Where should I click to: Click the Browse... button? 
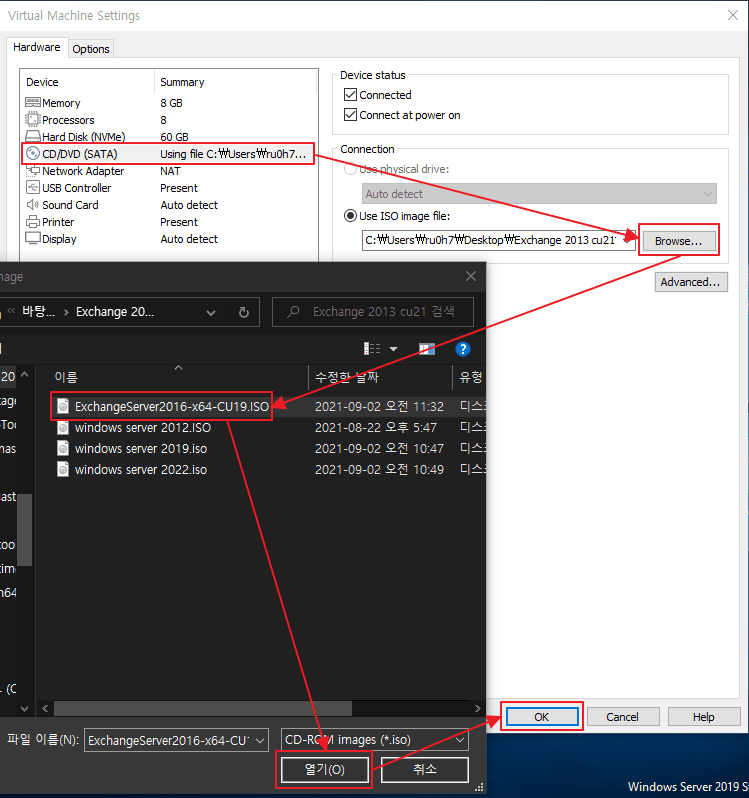(678, 241)
